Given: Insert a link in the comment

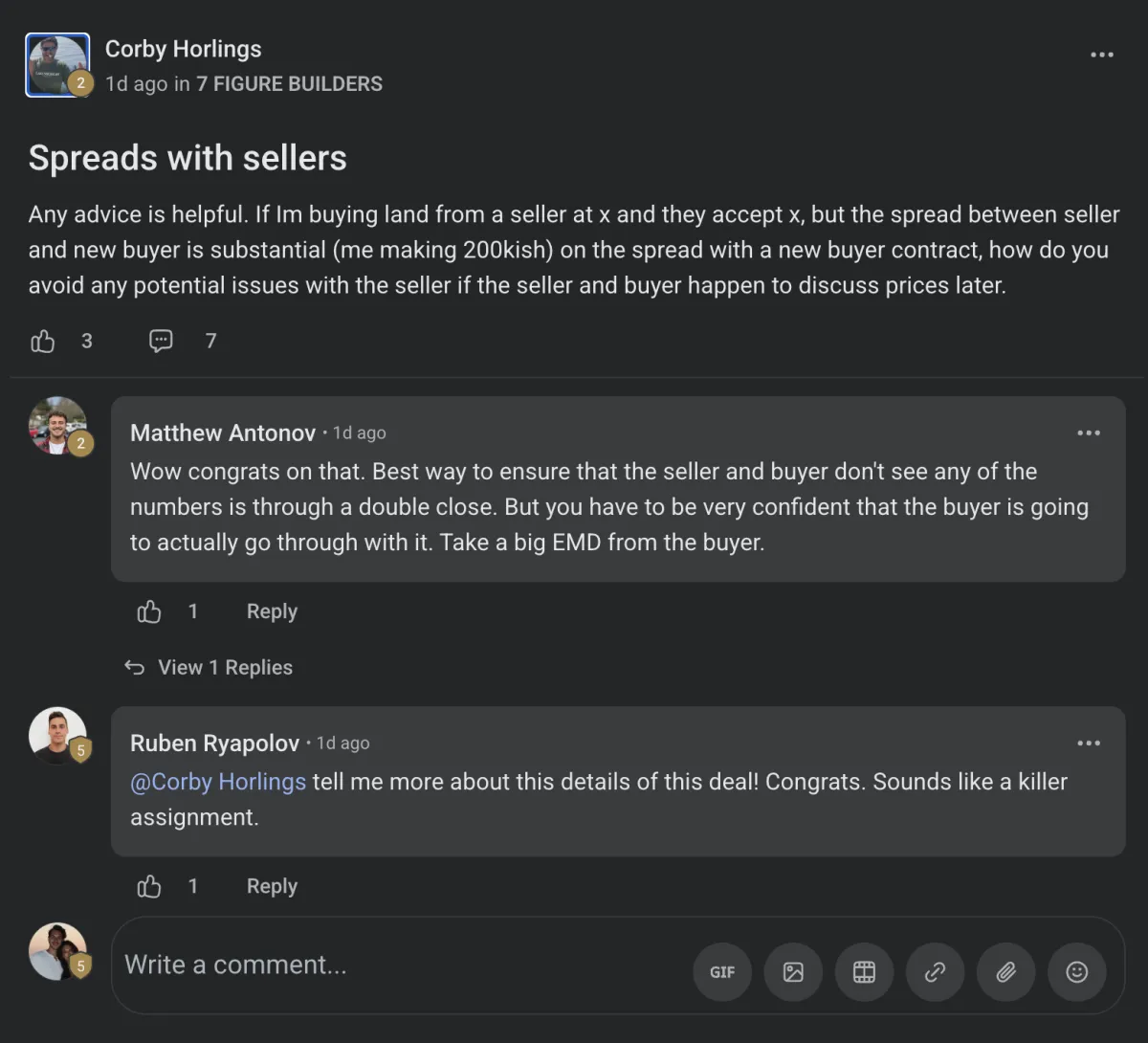Looking at the screenshot, I should tap(935, 972).
